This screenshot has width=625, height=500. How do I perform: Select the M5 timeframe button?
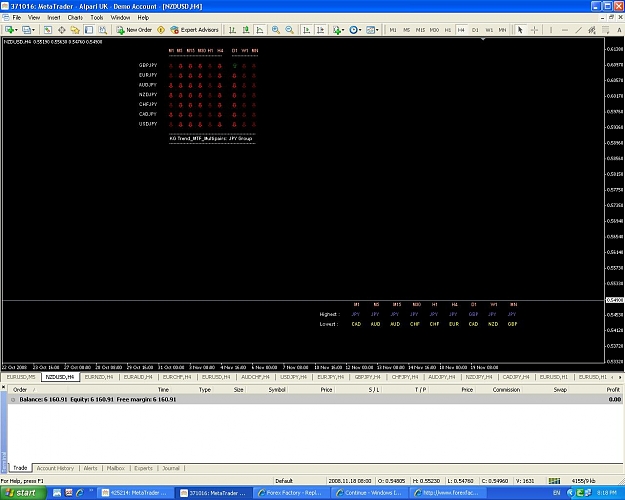407,30
